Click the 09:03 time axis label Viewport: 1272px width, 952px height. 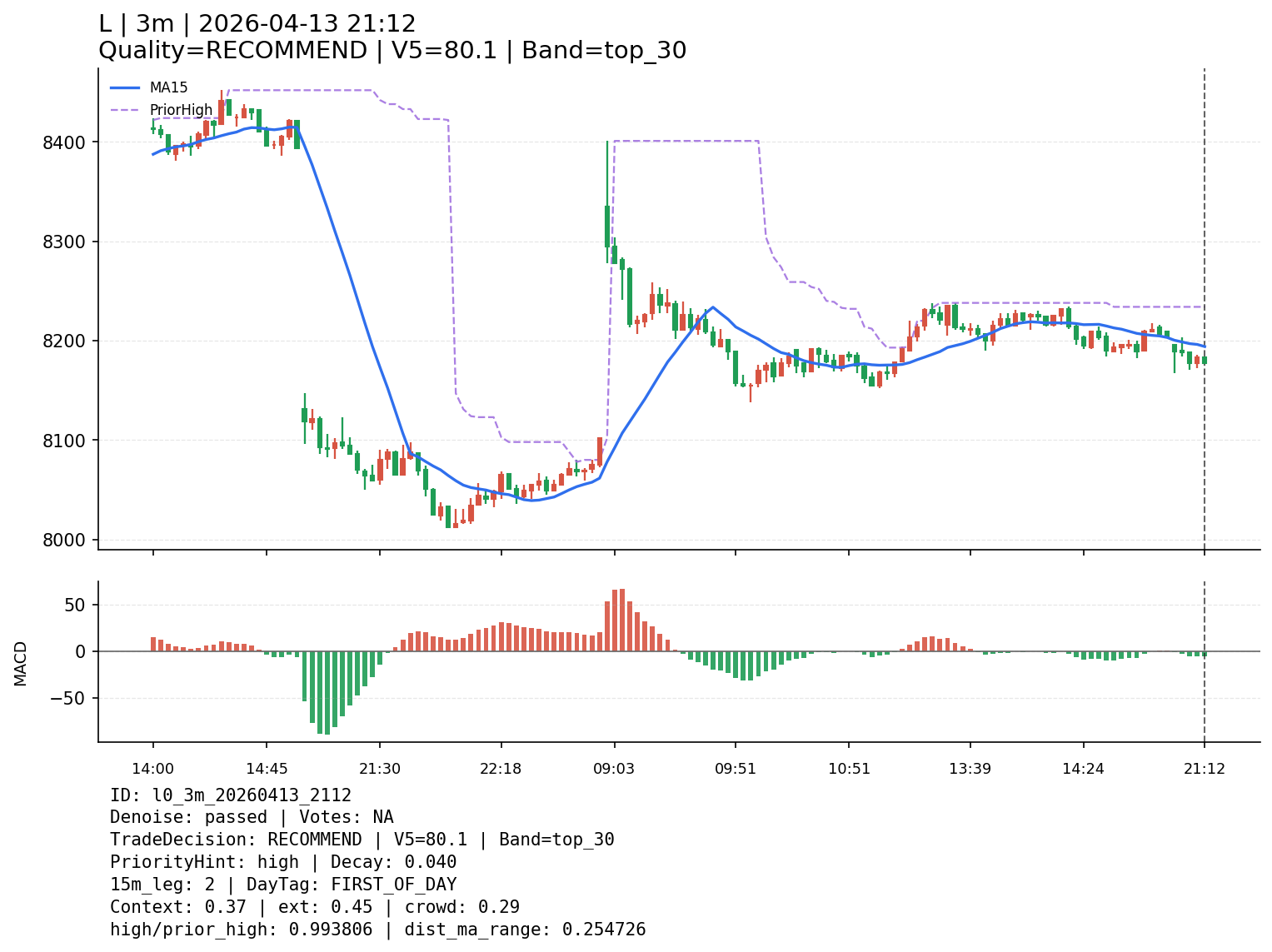[x=614, y=769]
